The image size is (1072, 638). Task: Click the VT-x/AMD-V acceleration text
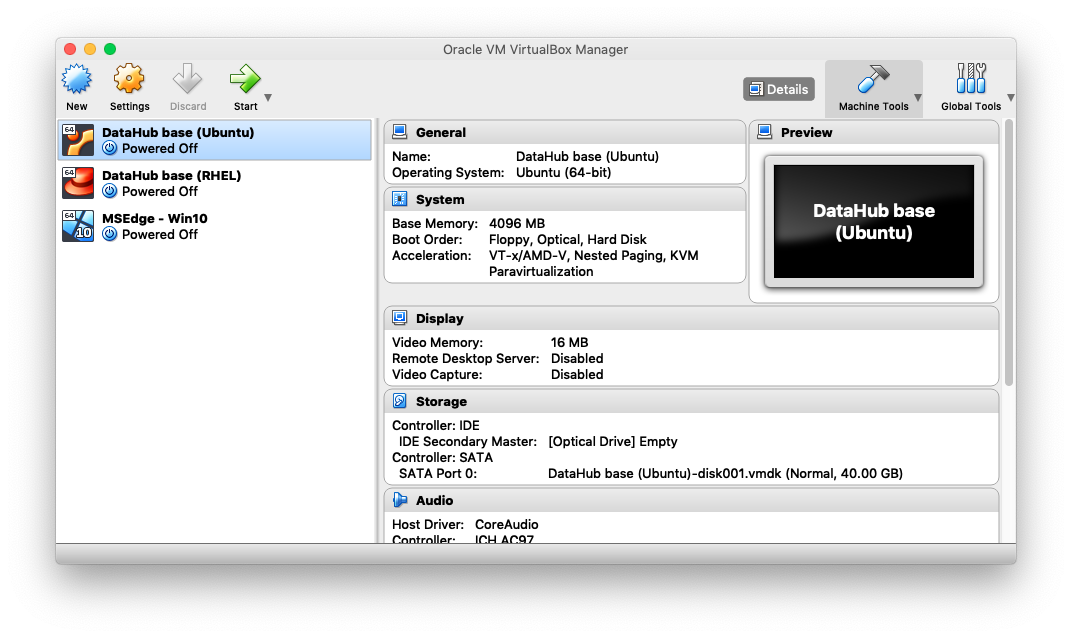click(x=593, y=263)
